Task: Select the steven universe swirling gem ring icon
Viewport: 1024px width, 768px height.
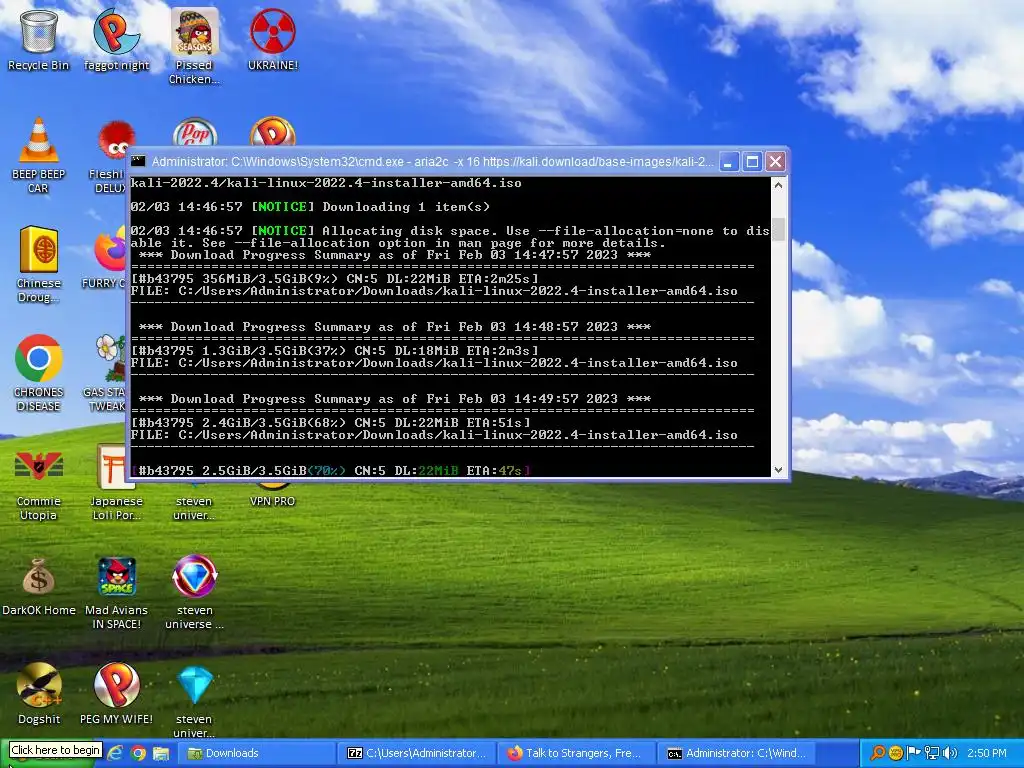Action: [194, 592]
